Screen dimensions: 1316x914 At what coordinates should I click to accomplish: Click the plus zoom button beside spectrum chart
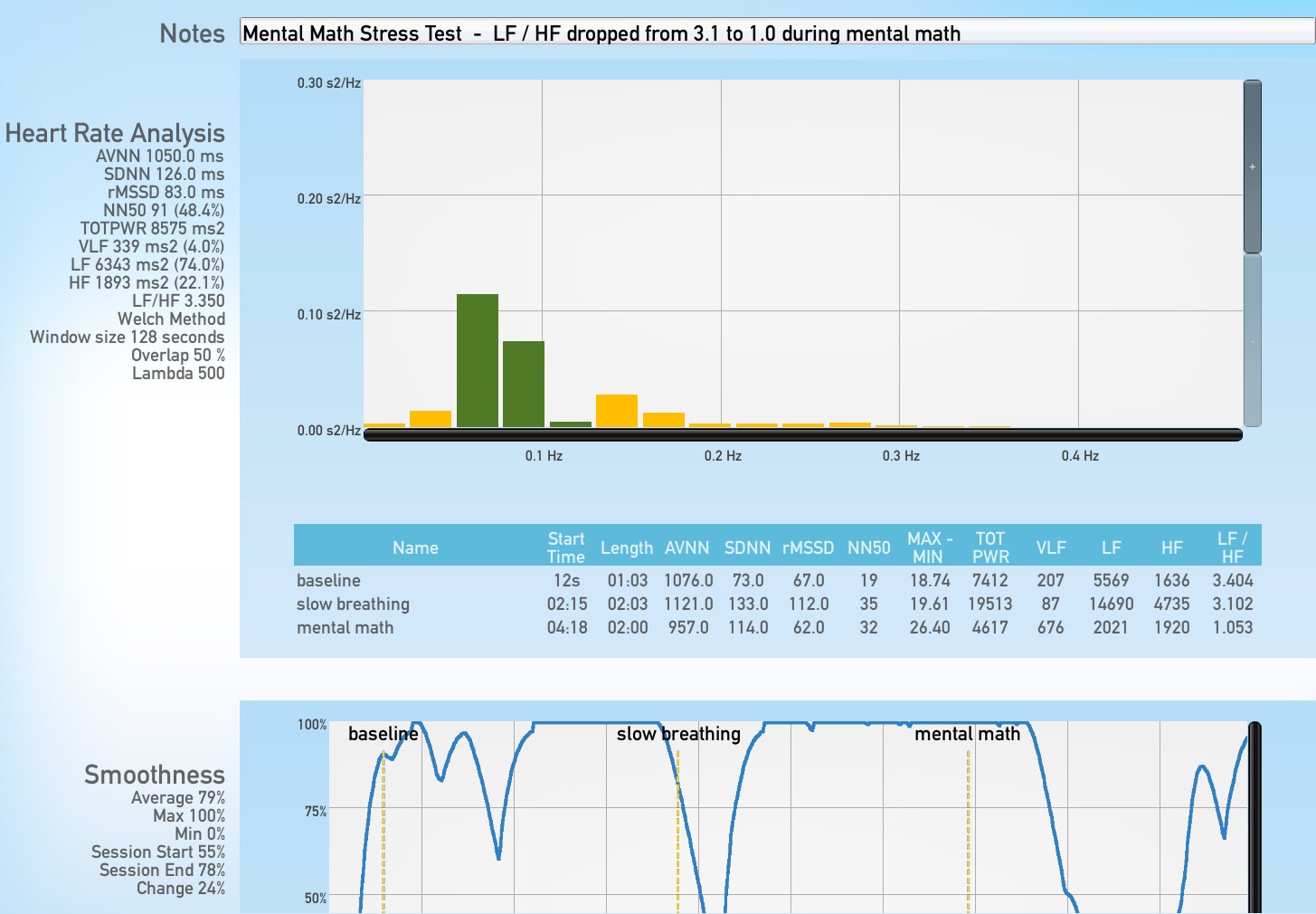click(1252, 167)
